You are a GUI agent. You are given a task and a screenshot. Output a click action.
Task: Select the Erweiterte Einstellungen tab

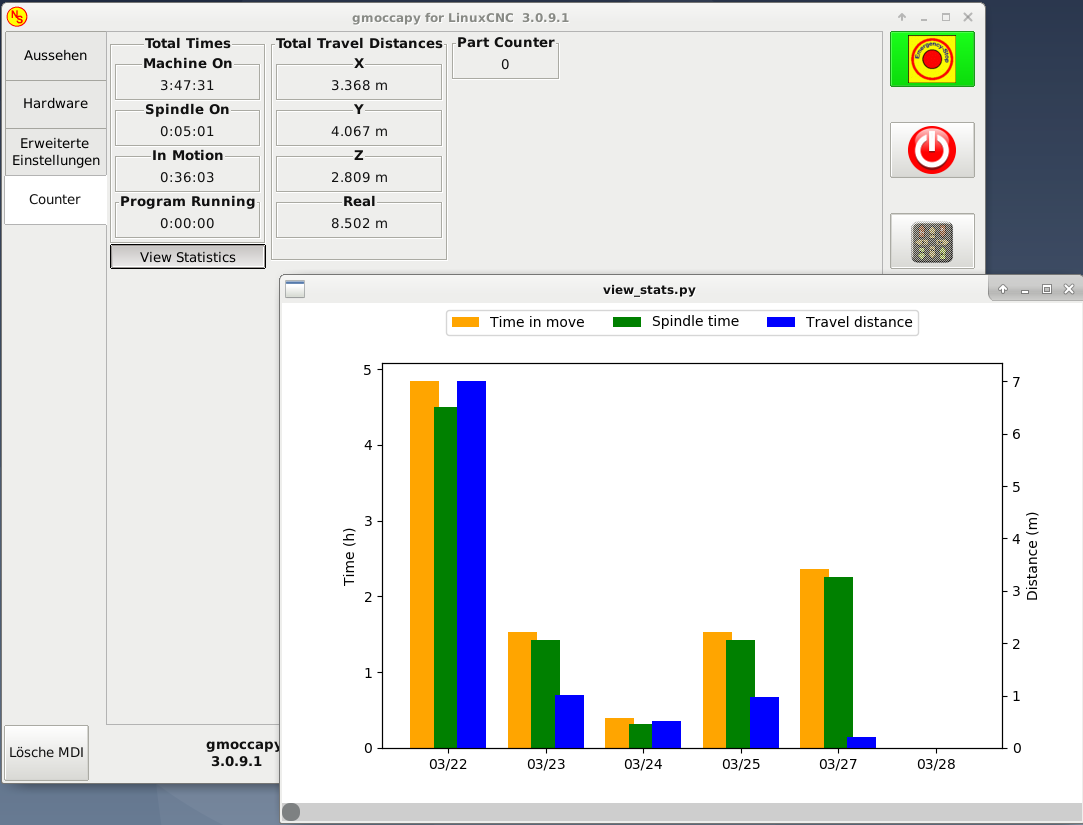click(x=55, y=152)
